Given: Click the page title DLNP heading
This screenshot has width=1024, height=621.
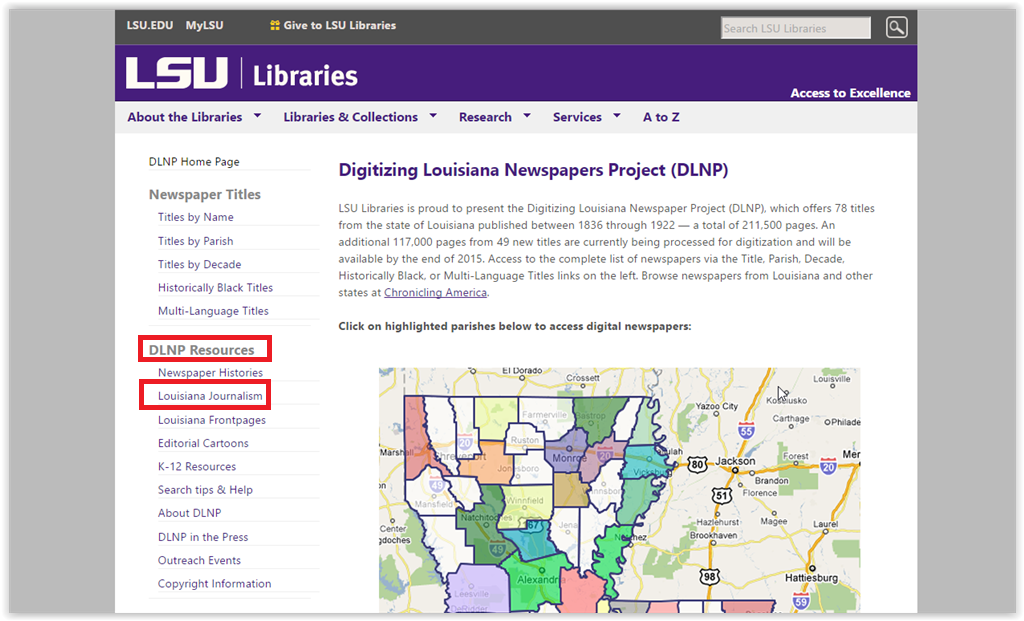Looking at the screenshot, I should (x=533, y=170).
